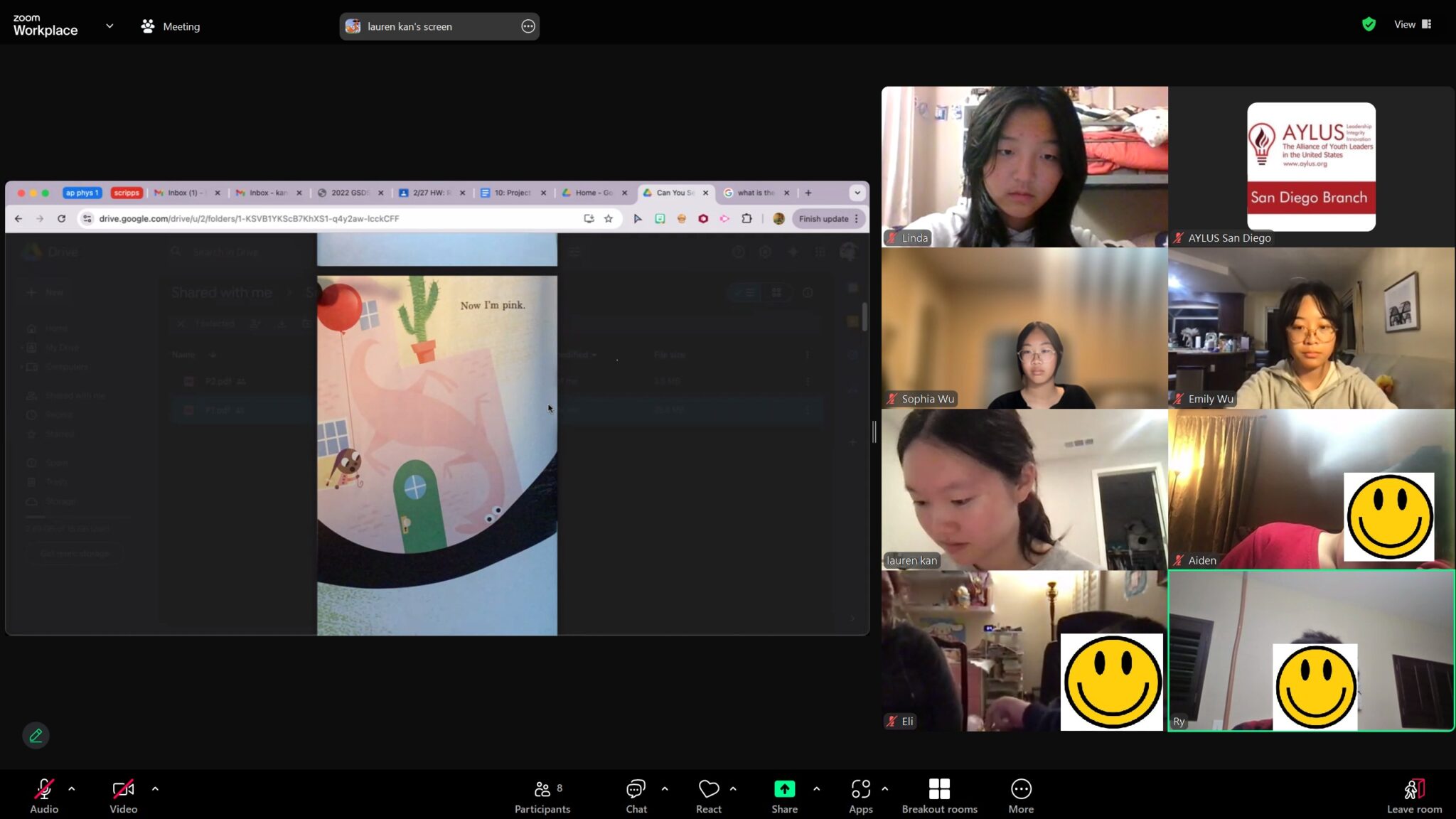Expand the apps arrow next to Apps
Screen dimensions: 1456x819
click(884, 788)
